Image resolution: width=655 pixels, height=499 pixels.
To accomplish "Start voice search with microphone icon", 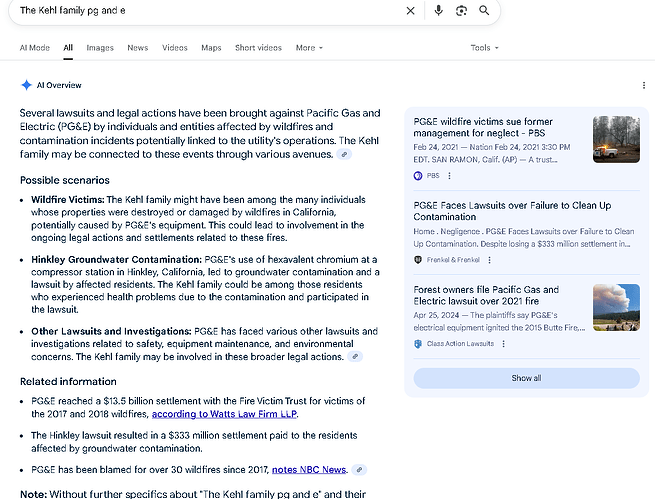I will pyautogui.click(x=438, y=10).
